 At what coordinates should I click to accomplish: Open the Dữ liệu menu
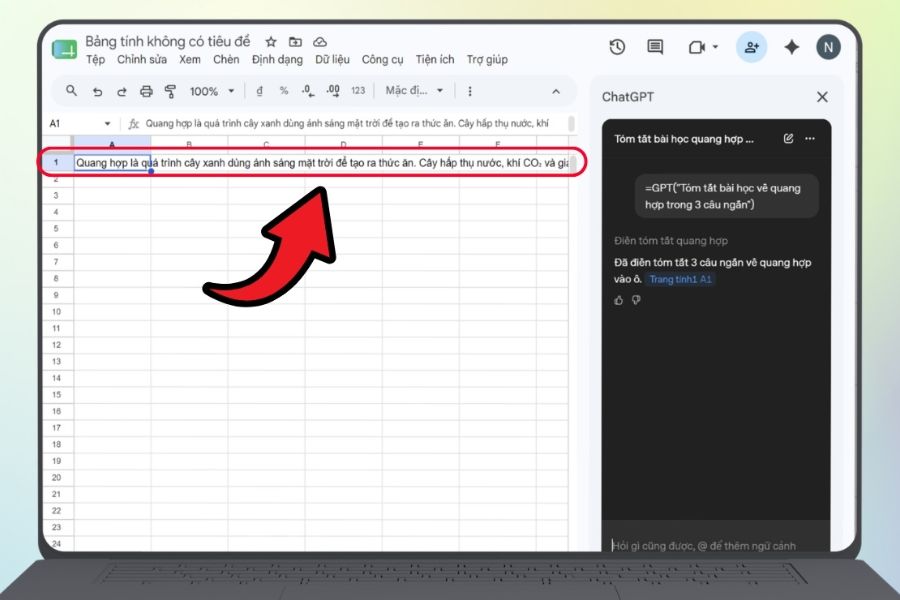(x=332, y=60)
